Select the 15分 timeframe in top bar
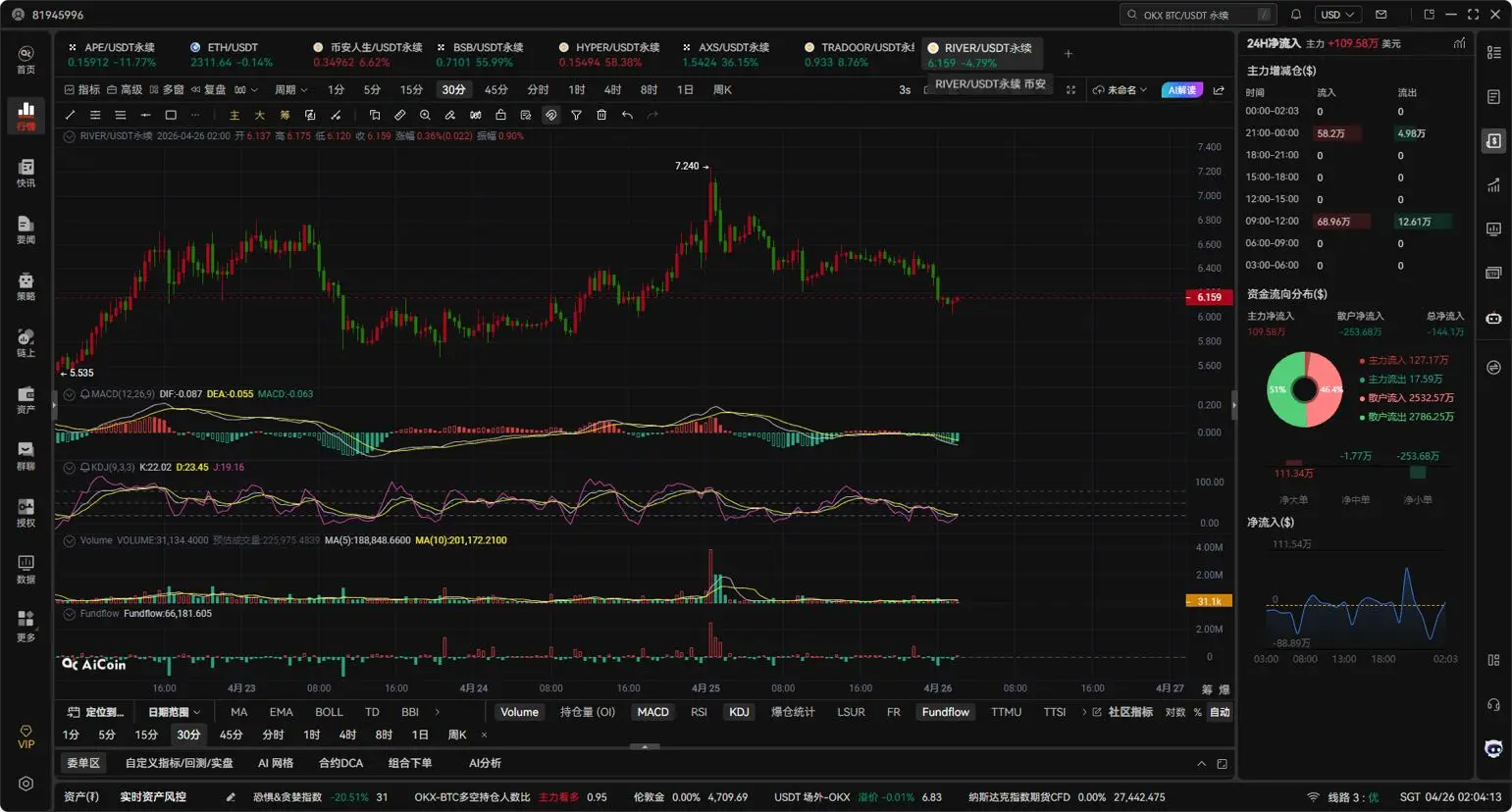The height and width of the screenshot is (812, 1512). pyautogui.click(x=411, y=90)
